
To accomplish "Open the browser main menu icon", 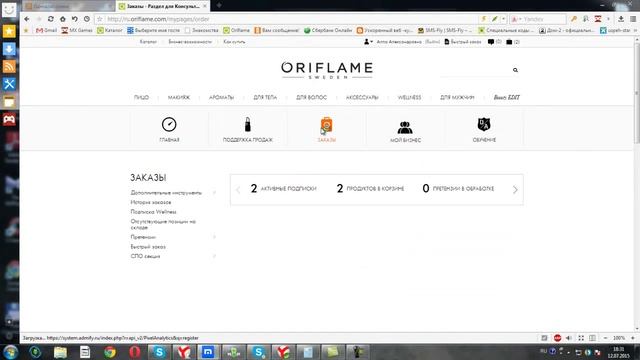I will click(x=633, y=19).
